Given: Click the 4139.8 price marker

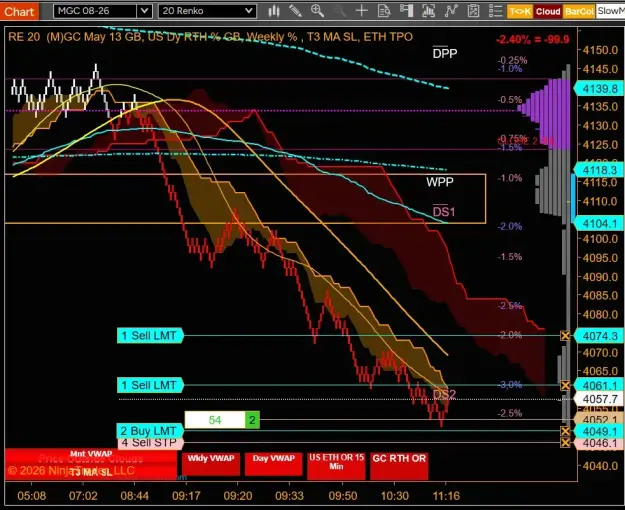Looking at the screenshot, I should tap(599, 89).
